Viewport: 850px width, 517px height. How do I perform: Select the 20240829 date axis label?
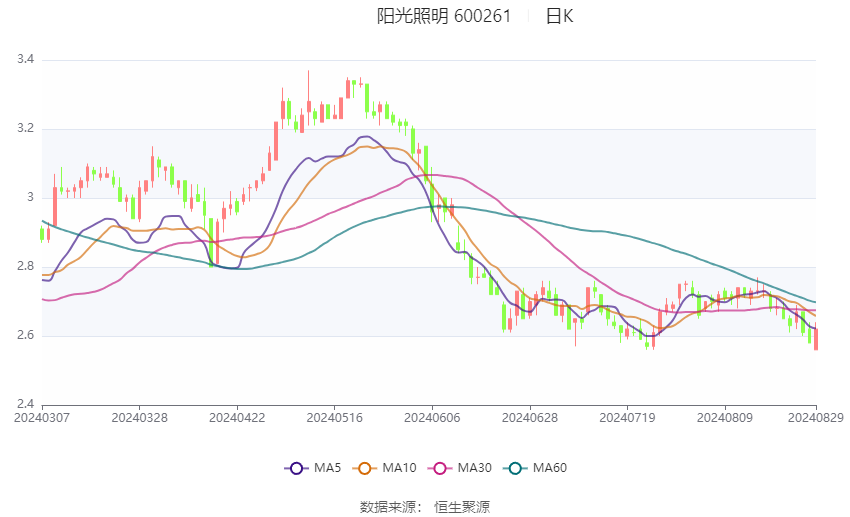point(816,418)
